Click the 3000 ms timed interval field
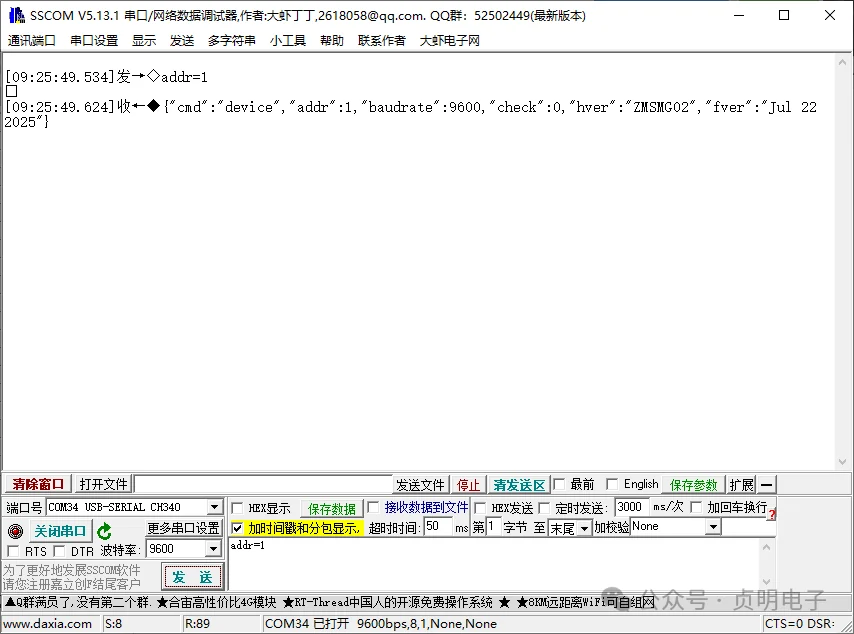854x634 pixels. [632, 507]
